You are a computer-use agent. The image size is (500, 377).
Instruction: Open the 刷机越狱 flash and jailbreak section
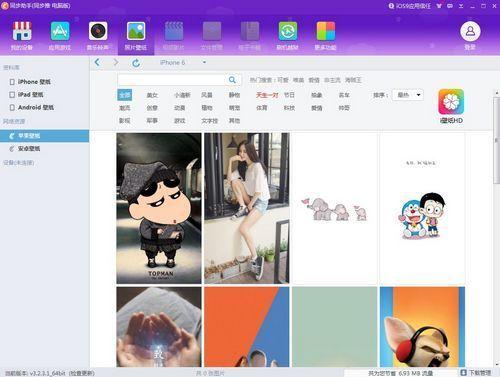[288, 36]
